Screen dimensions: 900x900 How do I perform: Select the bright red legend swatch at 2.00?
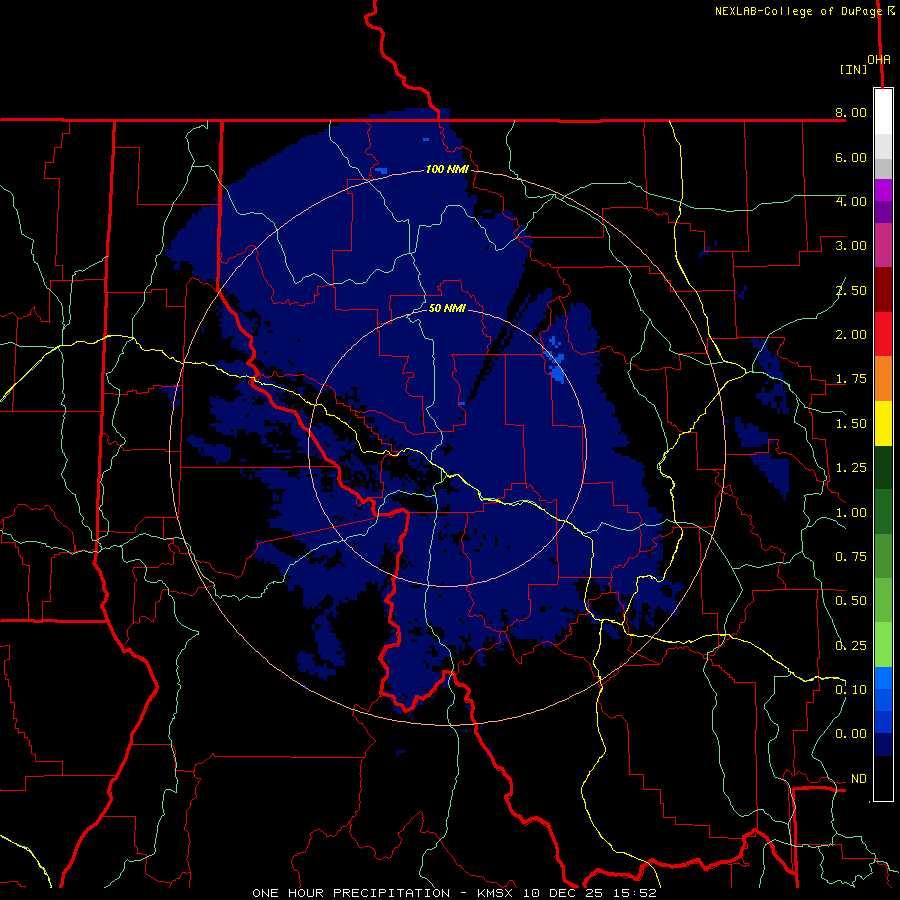[x=883, y=334]
